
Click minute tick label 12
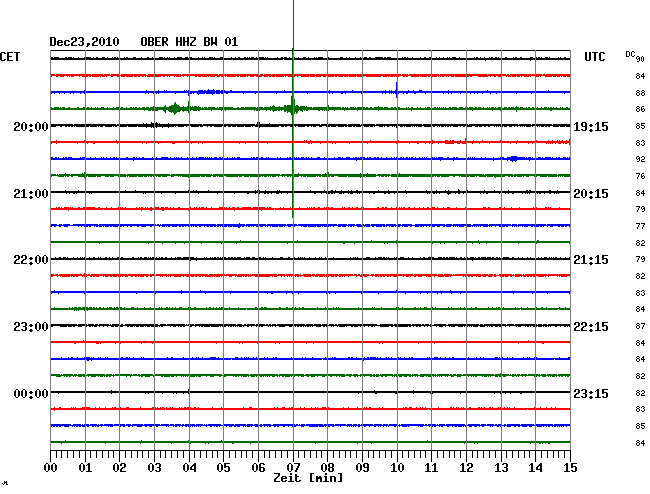[x=466, y=467]
